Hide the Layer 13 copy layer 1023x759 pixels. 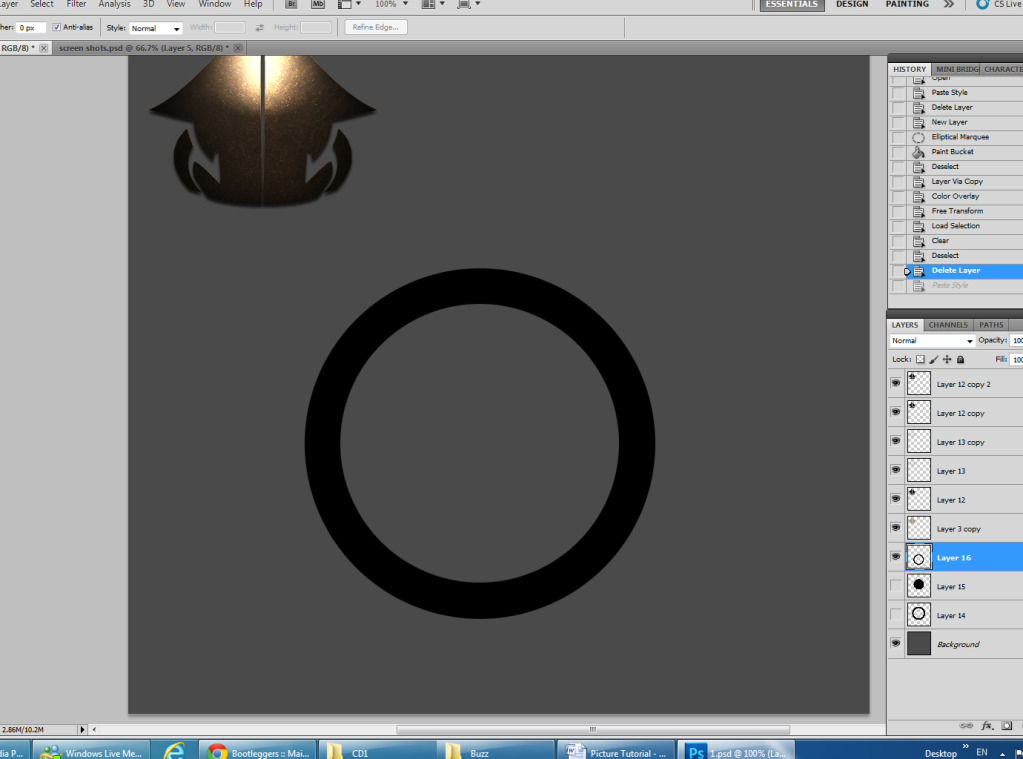point(896,441)
